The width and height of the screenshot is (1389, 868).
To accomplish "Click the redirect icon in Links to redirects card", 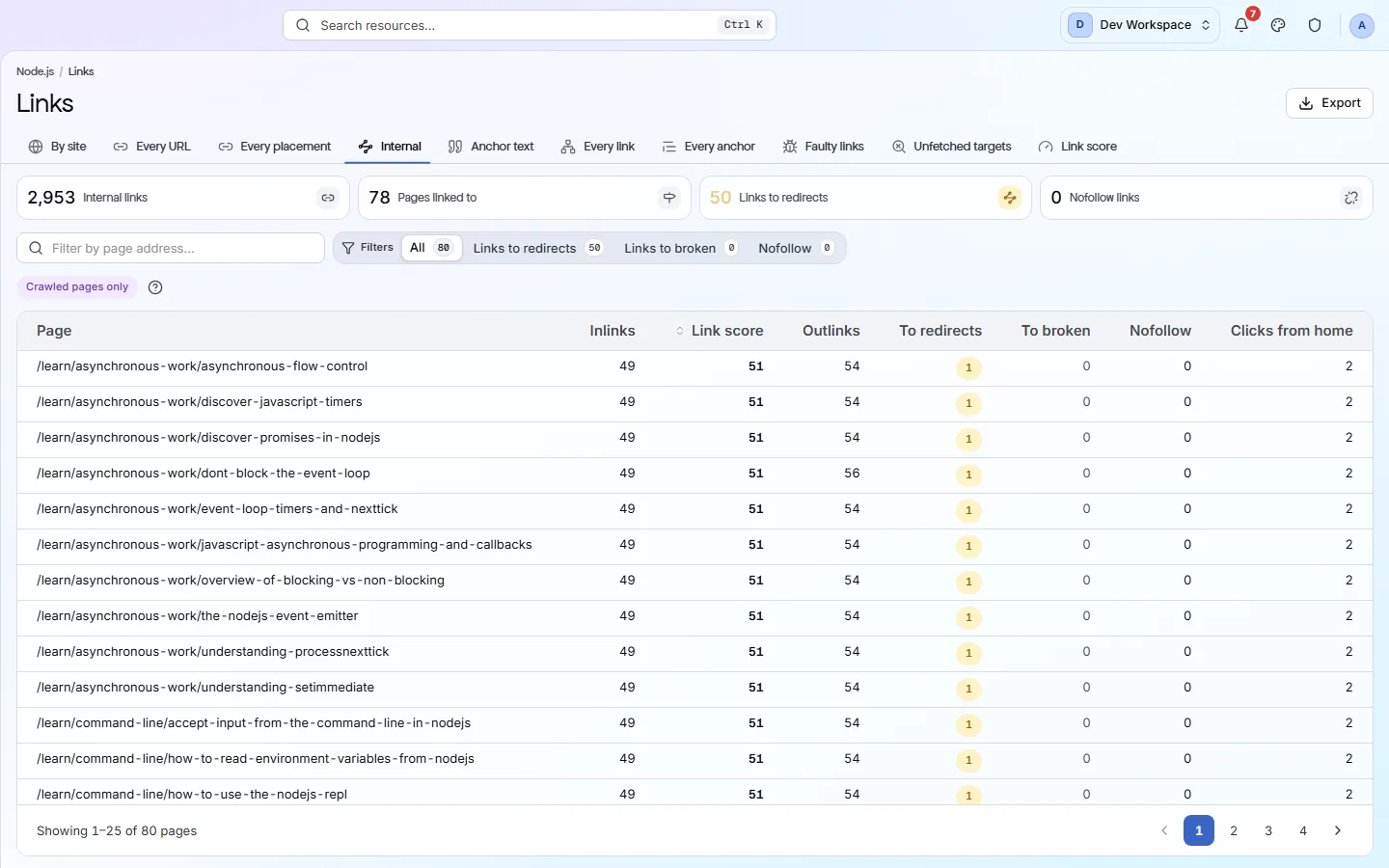I will [x=1010, y=198].
